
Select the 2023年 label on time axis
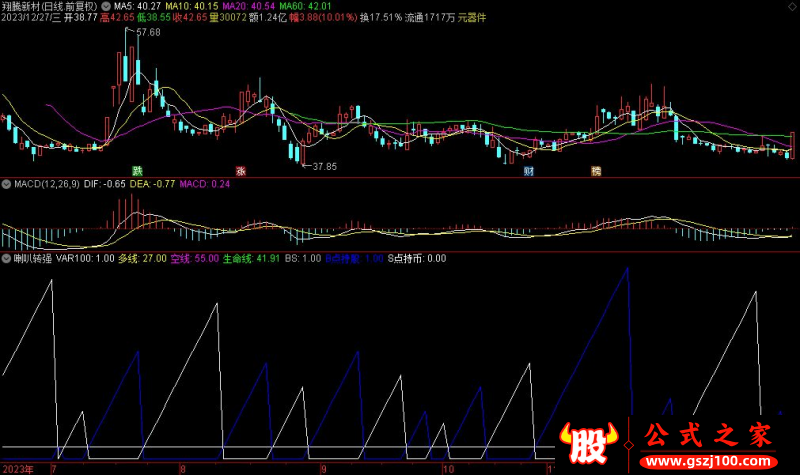point(18,467)
